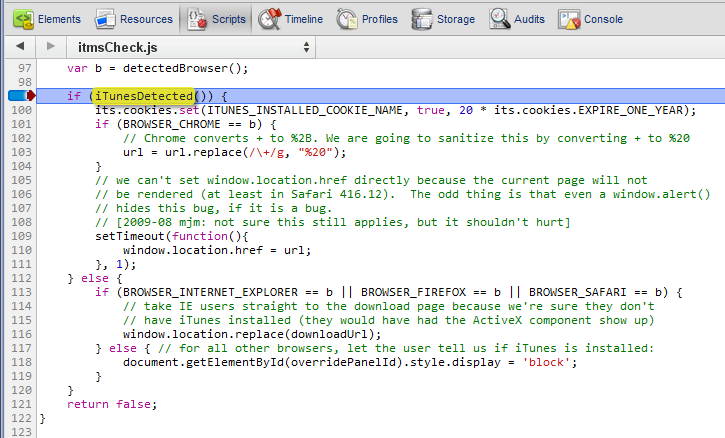Image resolution: width=725 pixels, height=438 pixels.
Task: Open the Console panel icon
Action: [x=569, y=19]
